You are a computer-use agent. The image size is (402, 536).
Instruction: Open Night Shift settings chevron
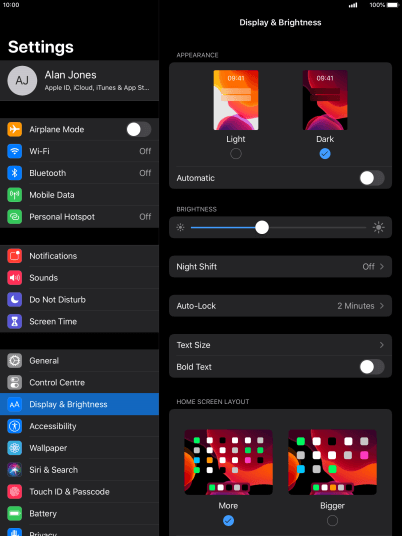click(381, 266)
